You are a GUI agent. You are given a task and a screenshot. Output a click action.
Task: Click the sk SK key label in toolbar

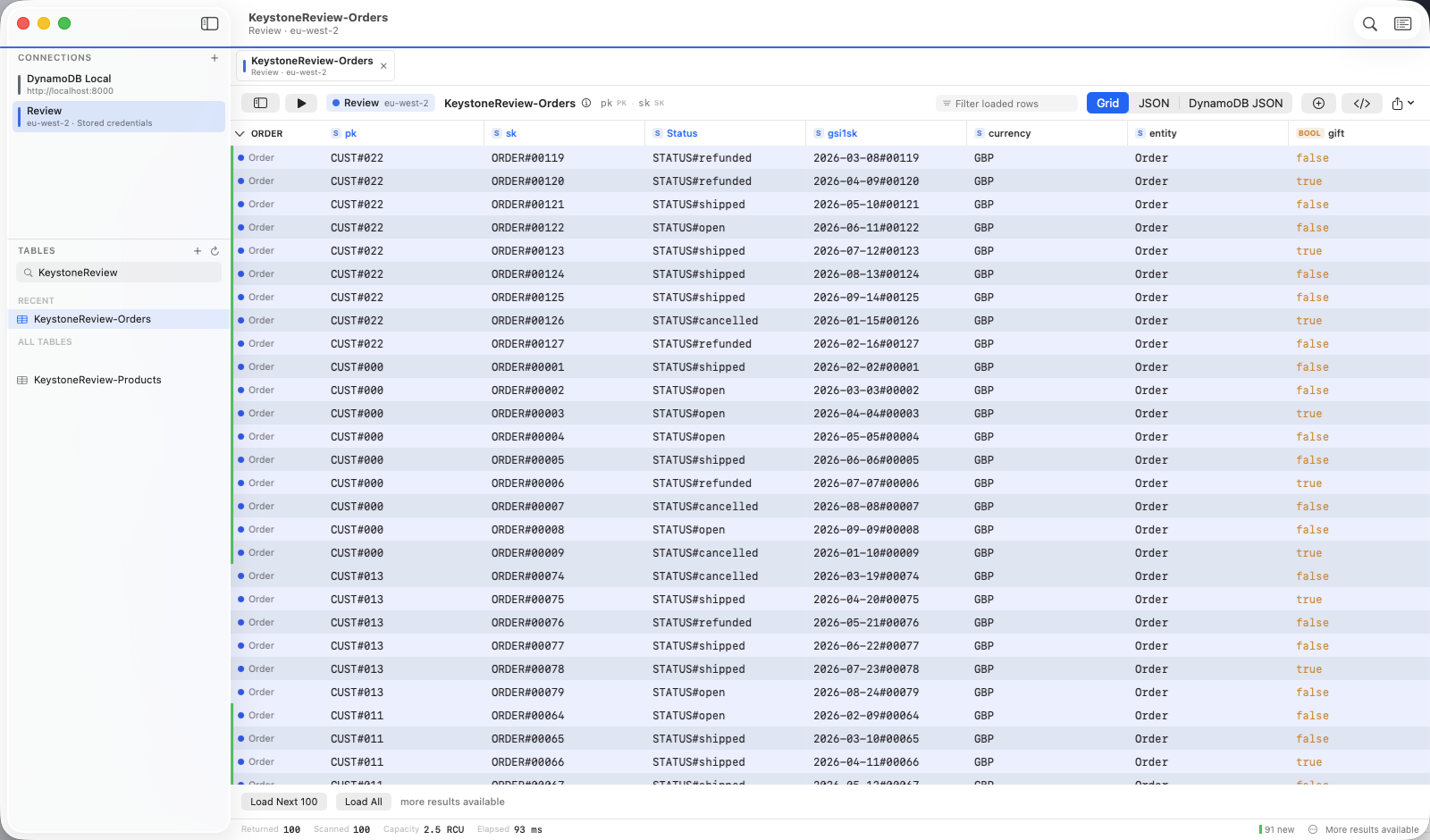[x=651, y=104]
